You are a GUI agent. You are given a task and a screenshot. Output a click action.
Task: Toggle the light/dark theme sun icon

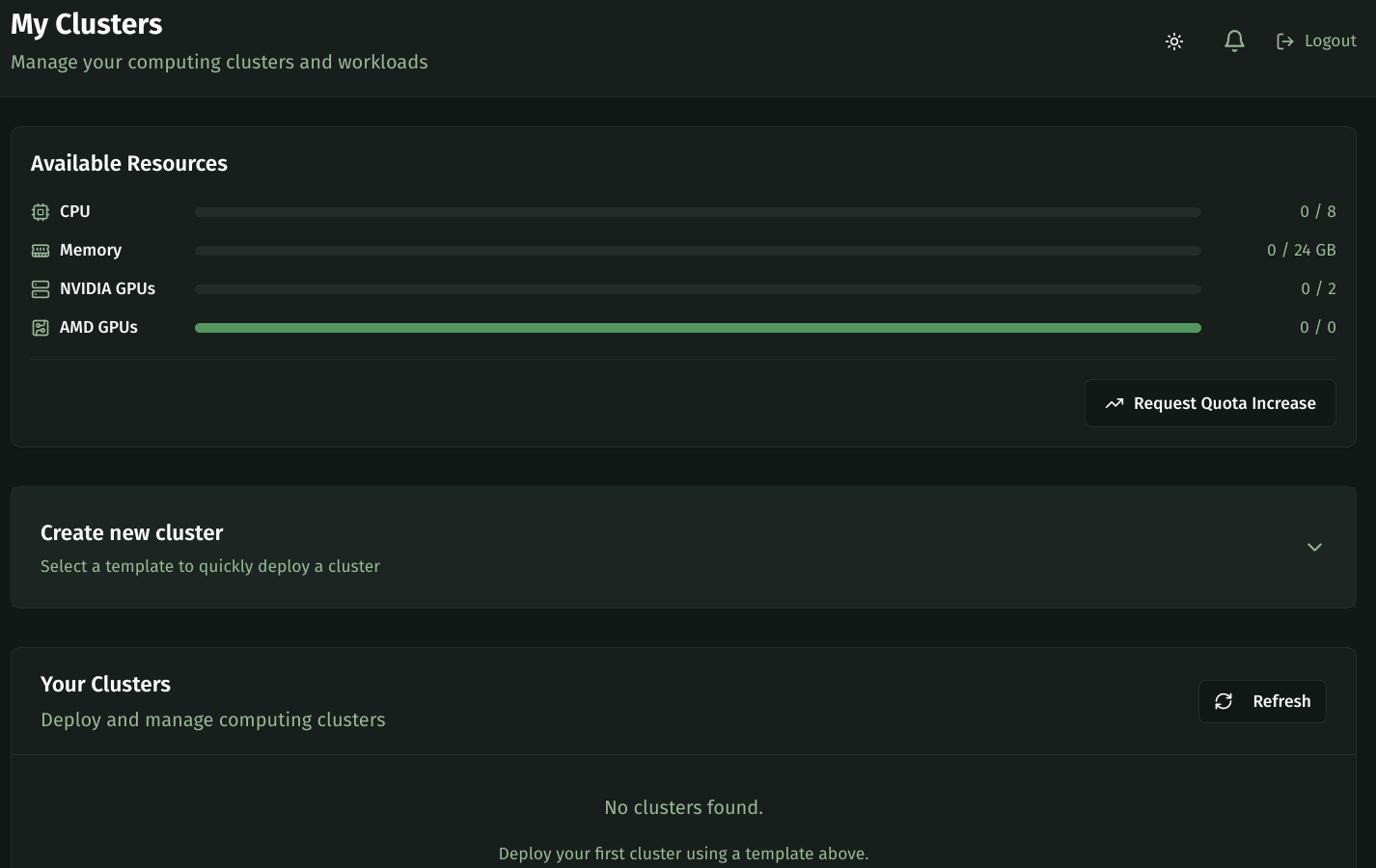point(1174,41)
